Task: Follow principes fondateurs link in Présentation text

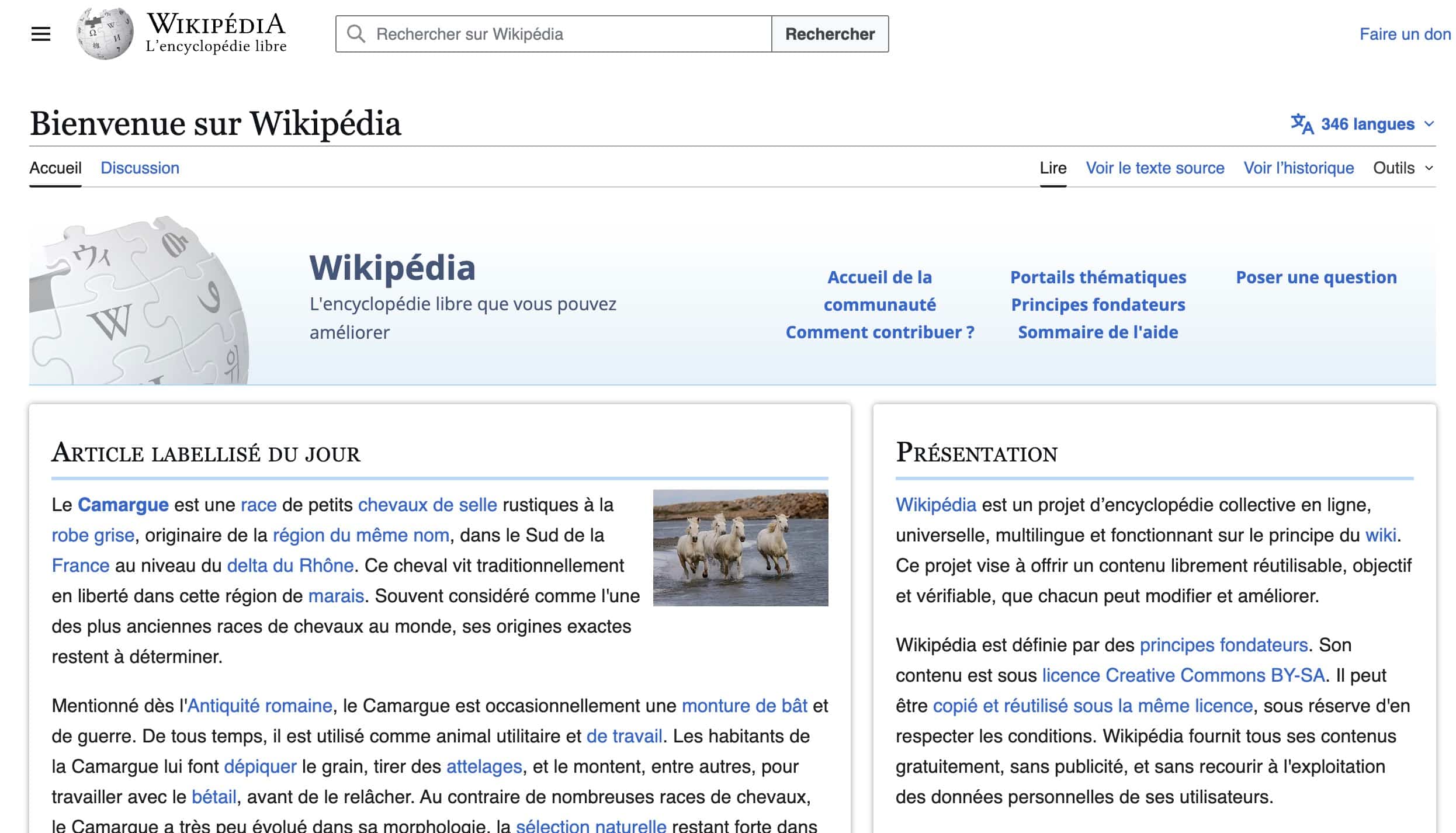Action: (x=1223, y=645)
